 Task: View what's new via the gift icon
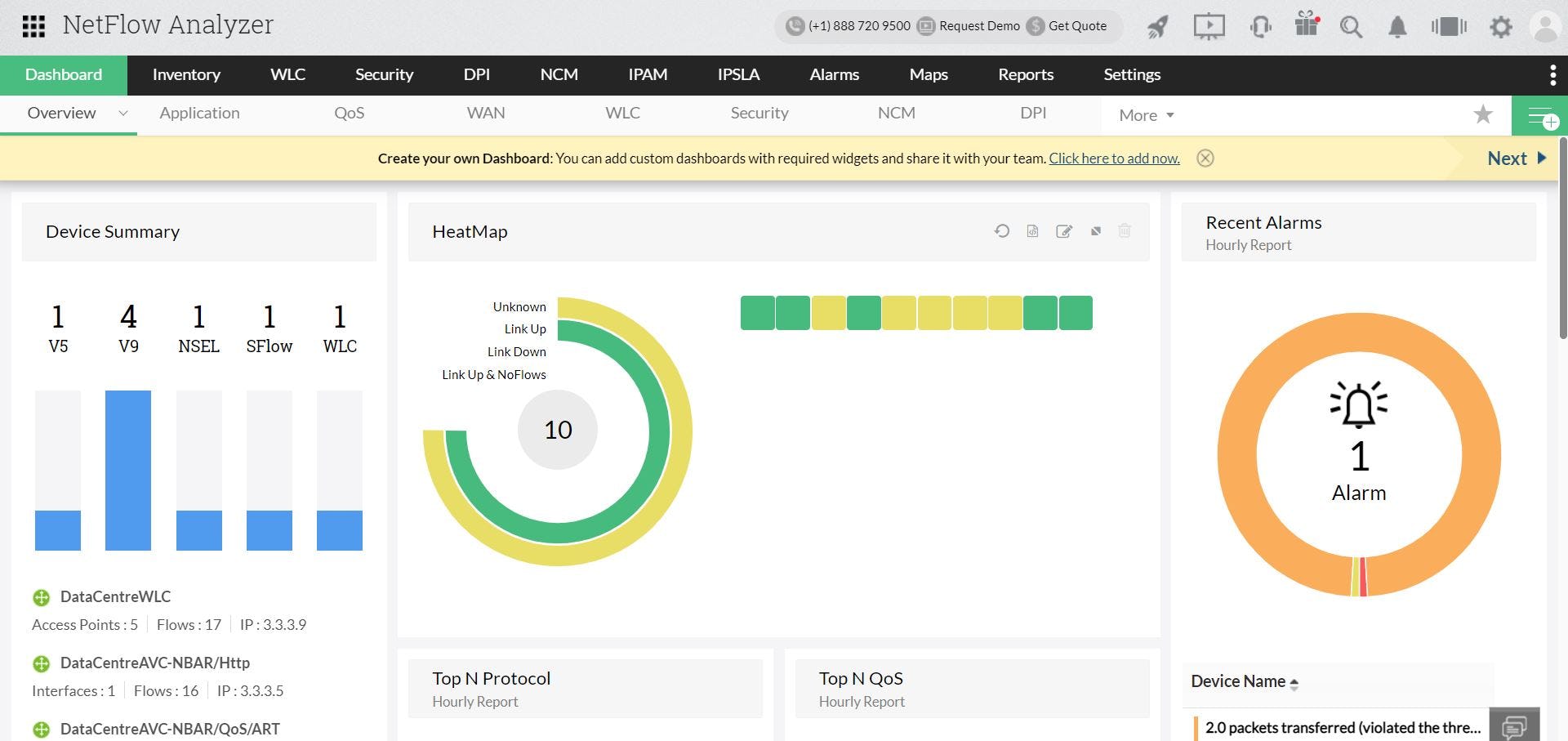(1305, 26)
